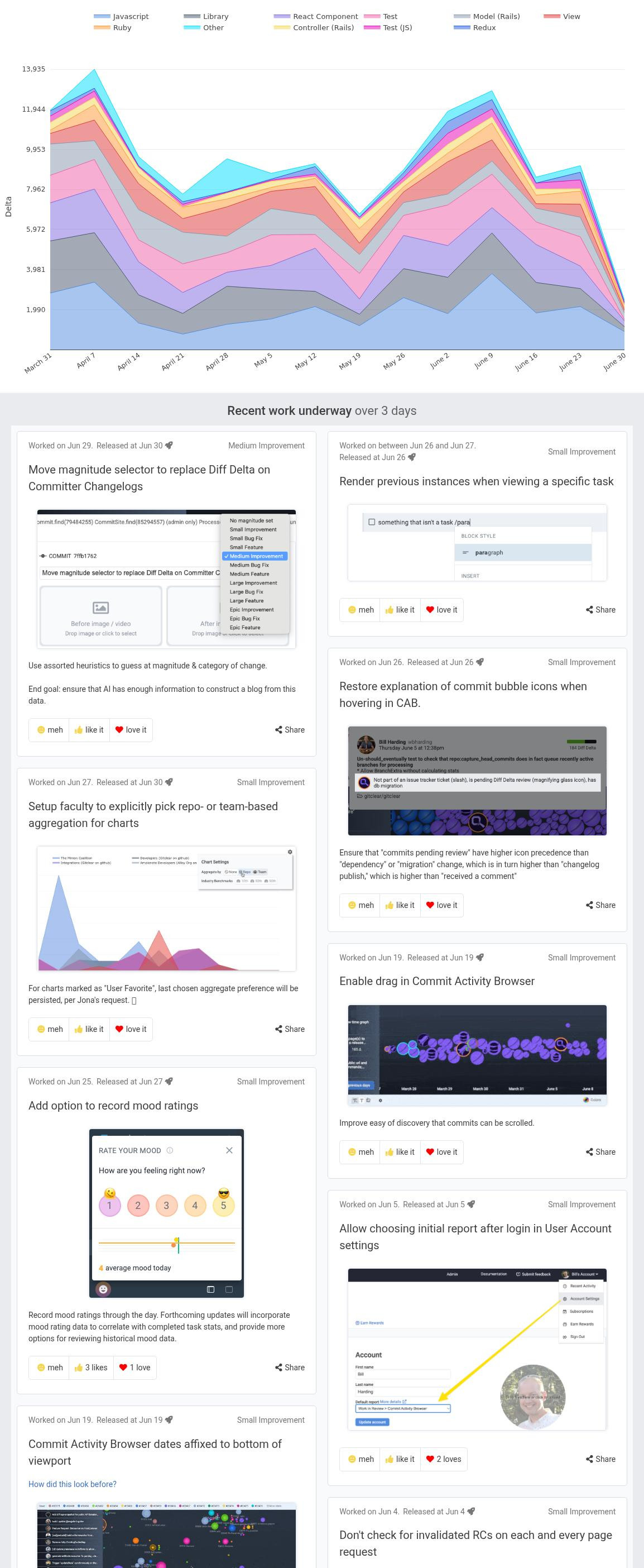Click love it on Enable drag card
Viewport: 644px width, 1568px height.
coord(441,1152)
